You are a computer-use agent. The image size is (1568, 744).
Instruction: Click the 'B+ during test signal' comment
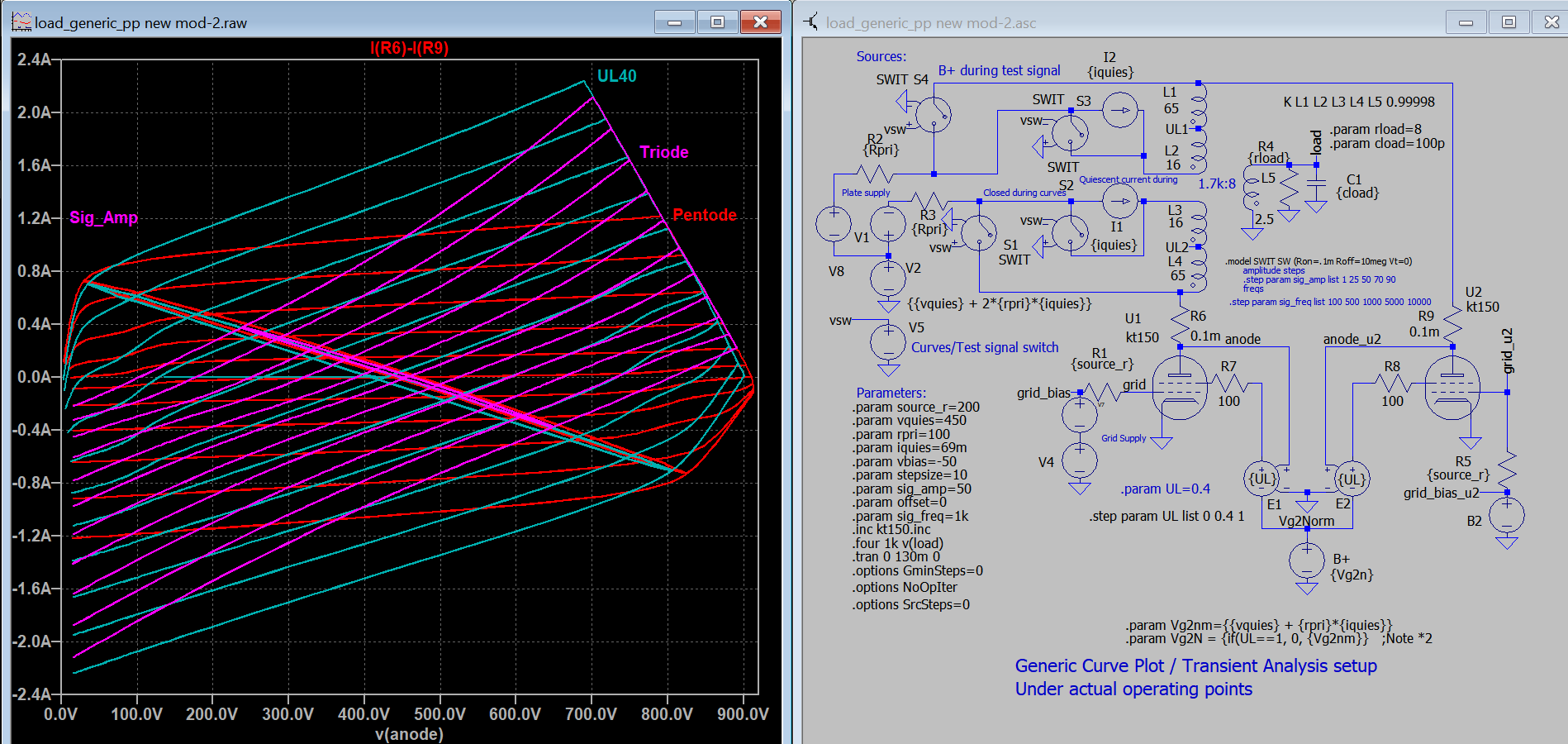pos(1000,71)
